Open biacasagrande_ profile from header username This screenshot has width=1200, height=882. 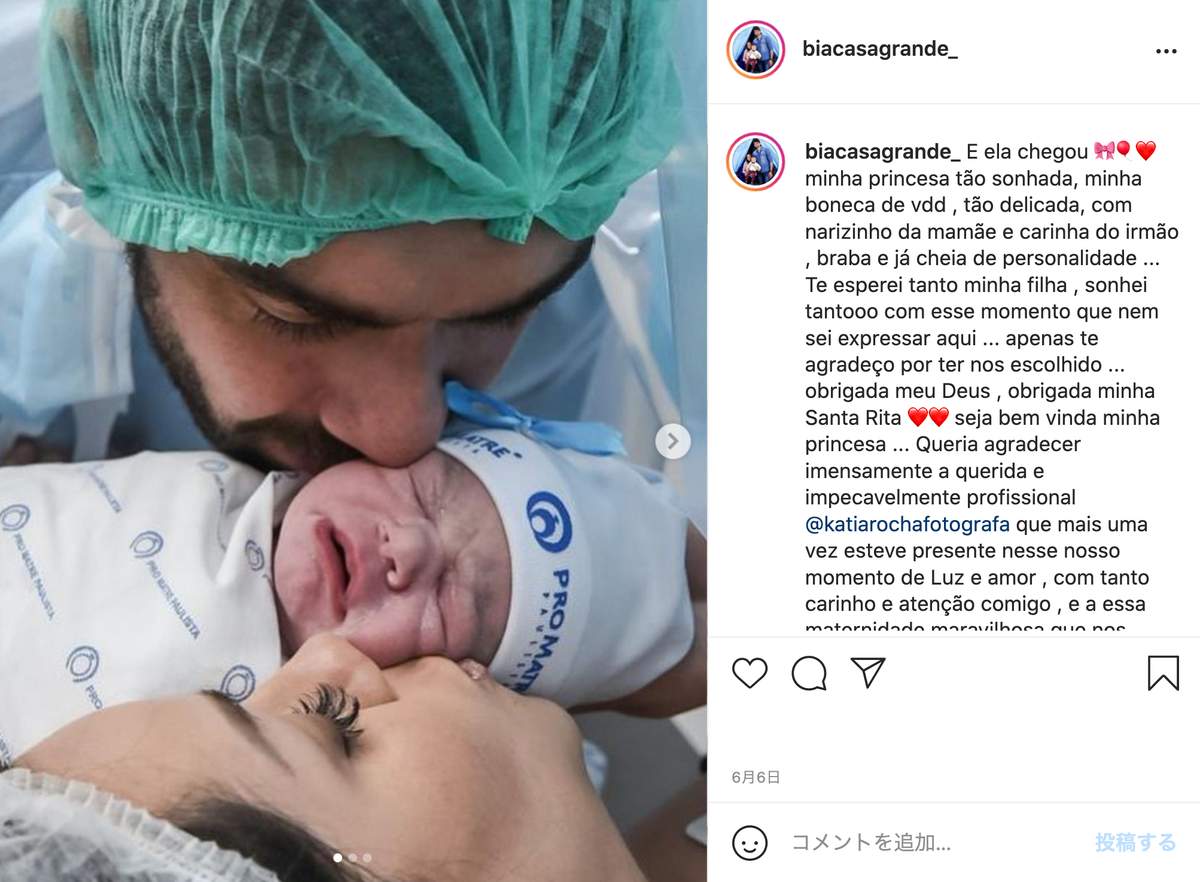click(x=880, y=49)
